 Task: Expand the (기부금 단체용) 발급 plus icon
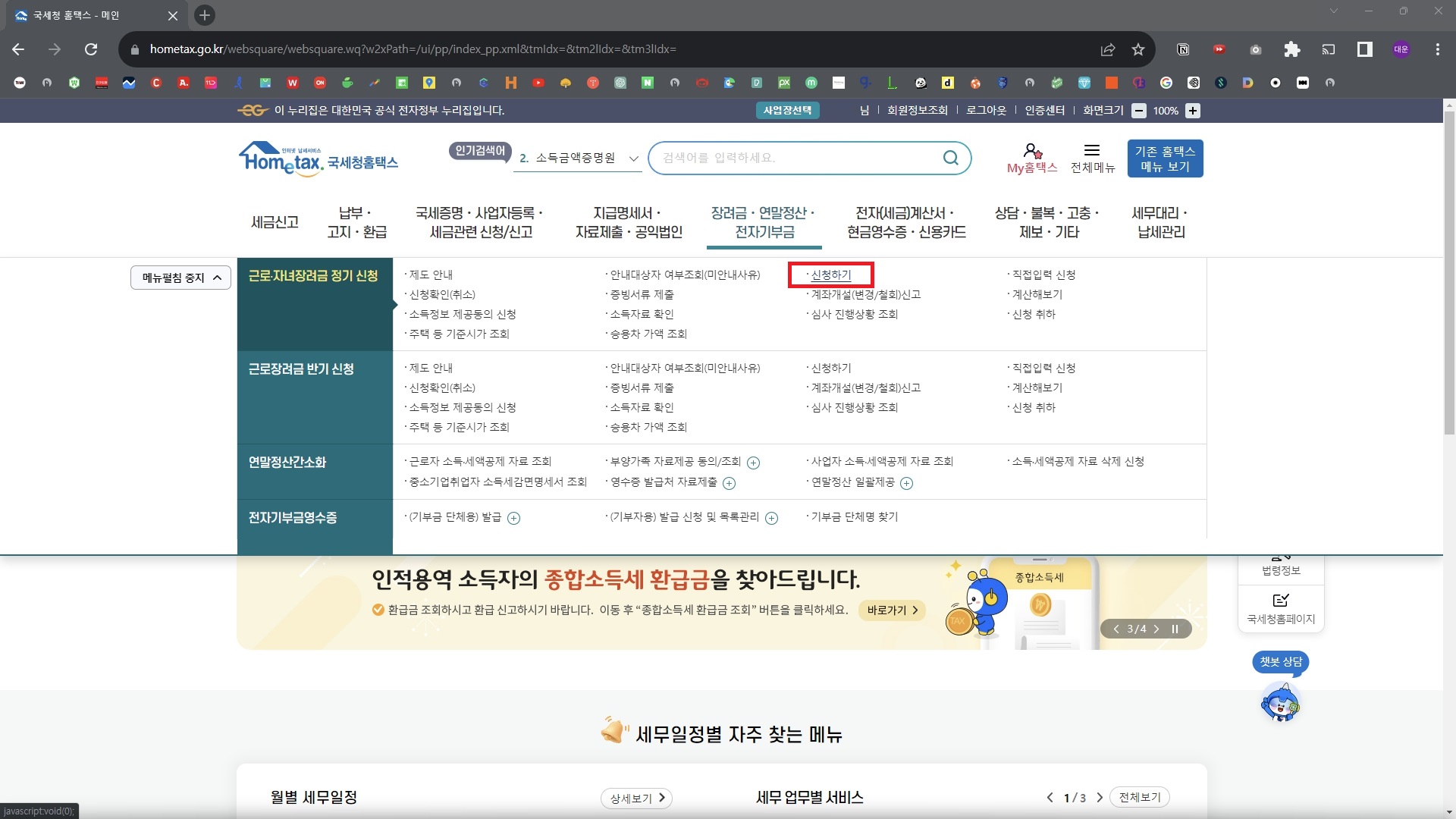(514, 518)
